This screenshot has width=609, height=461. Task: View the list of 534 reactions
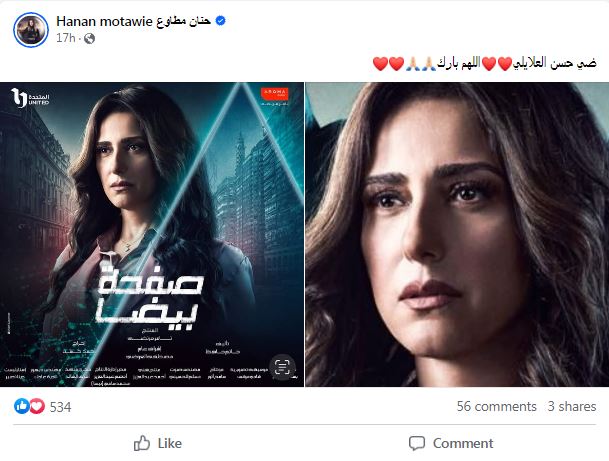[60, 407]
